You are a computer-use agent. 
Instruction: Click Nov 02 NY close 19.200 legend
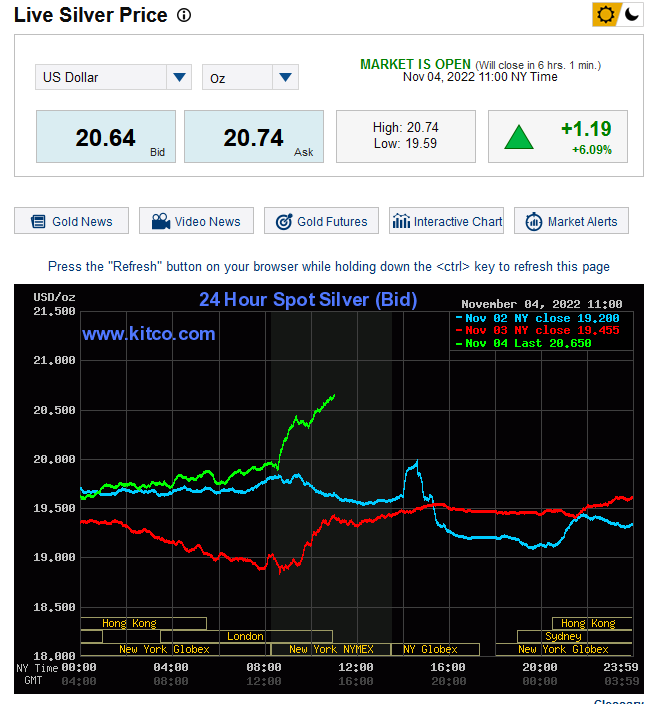538,318
